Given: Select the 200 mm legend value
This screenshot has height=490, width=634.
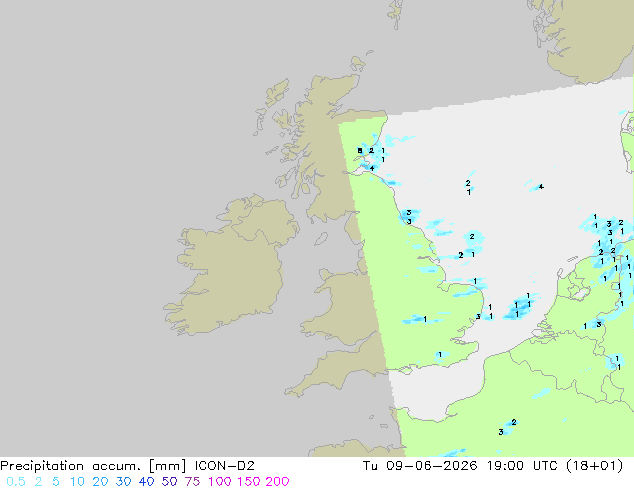Looking at the screenshot, I should click(x=277, y=482).
